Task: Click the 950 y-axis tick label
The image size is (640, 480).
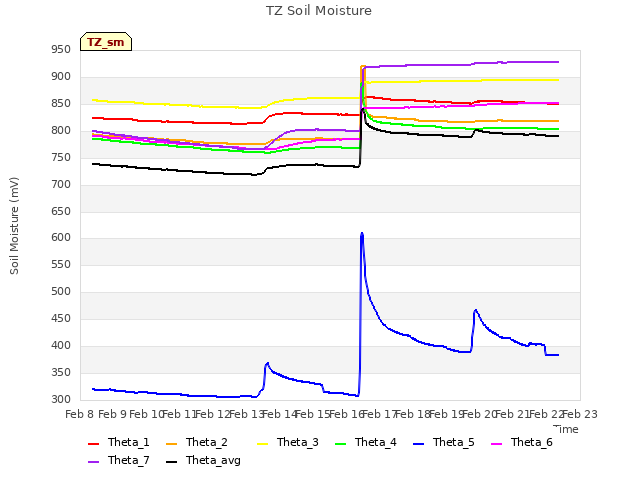Action: [61, 50]
